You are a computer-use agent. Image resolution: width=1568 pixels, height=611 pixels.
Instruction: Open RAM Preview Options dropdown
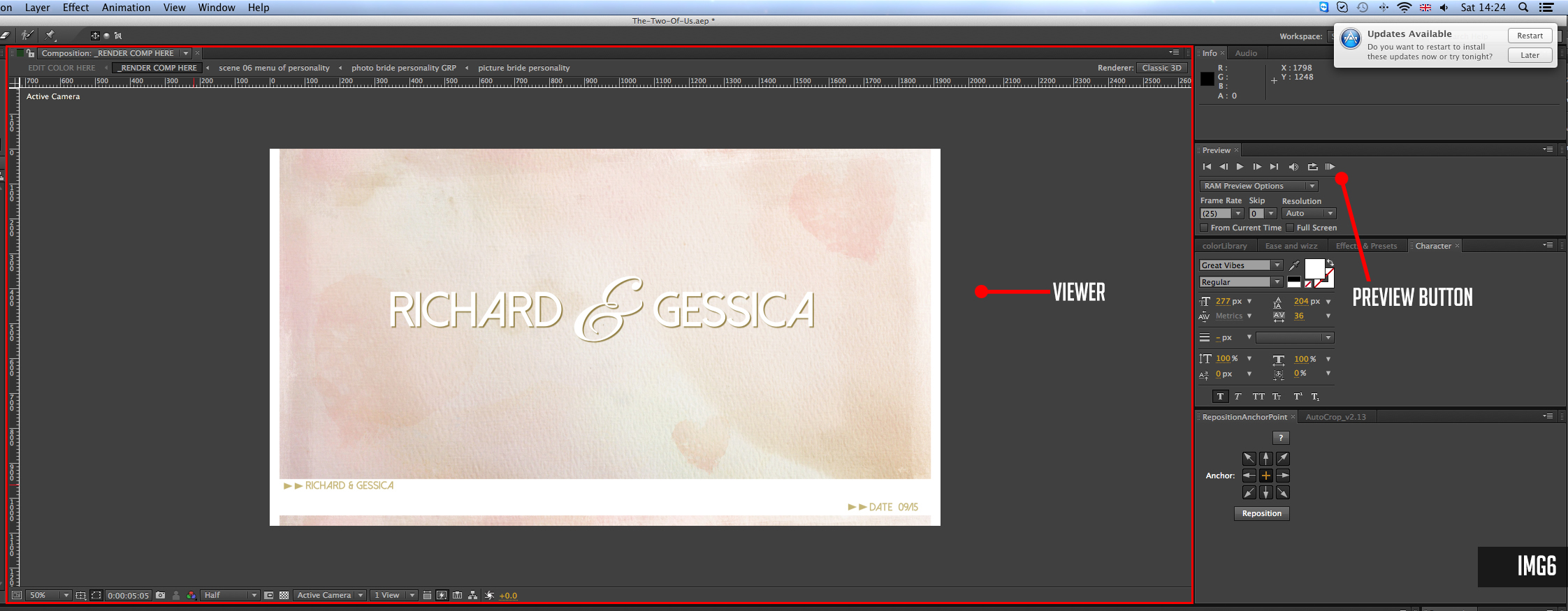pos(1259,186)
